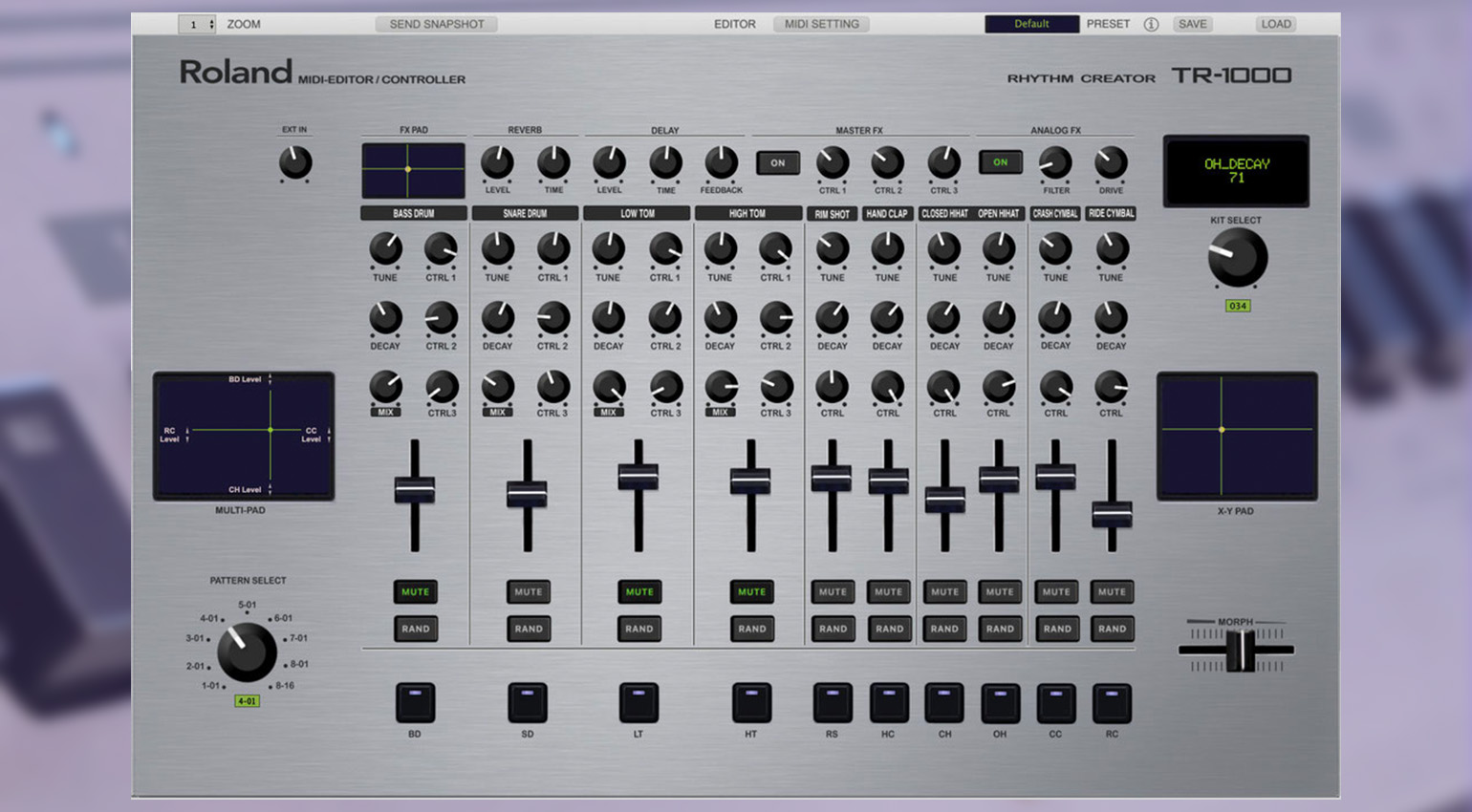Screen dimensions: 1472x812
Task: Click the Kit Select knob
Action: coord(1237,258)
